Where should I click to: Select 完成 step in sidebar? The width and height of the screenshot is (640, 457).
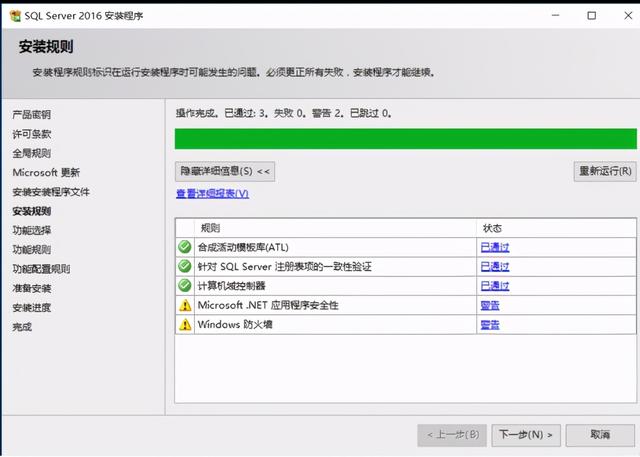(x=22, y=327)
